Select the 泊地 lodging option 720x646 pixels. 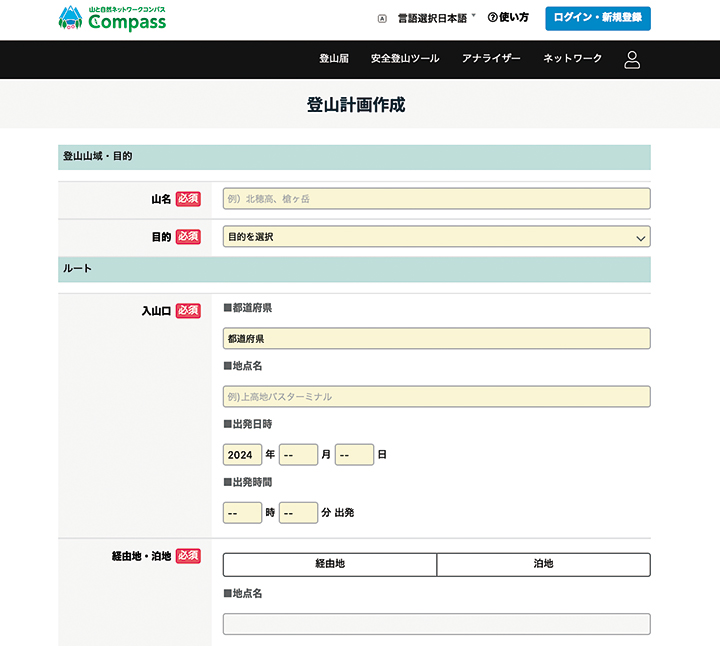point(543,564)
